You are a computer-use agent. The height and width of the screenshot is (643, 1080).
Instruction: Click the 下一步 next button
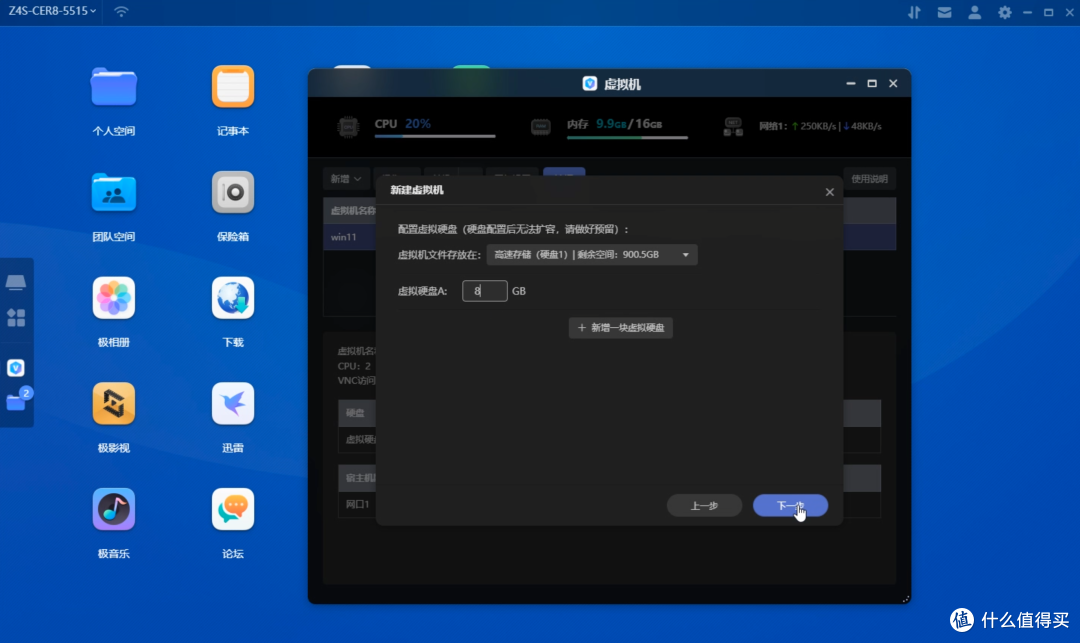(x=790, y=506)
